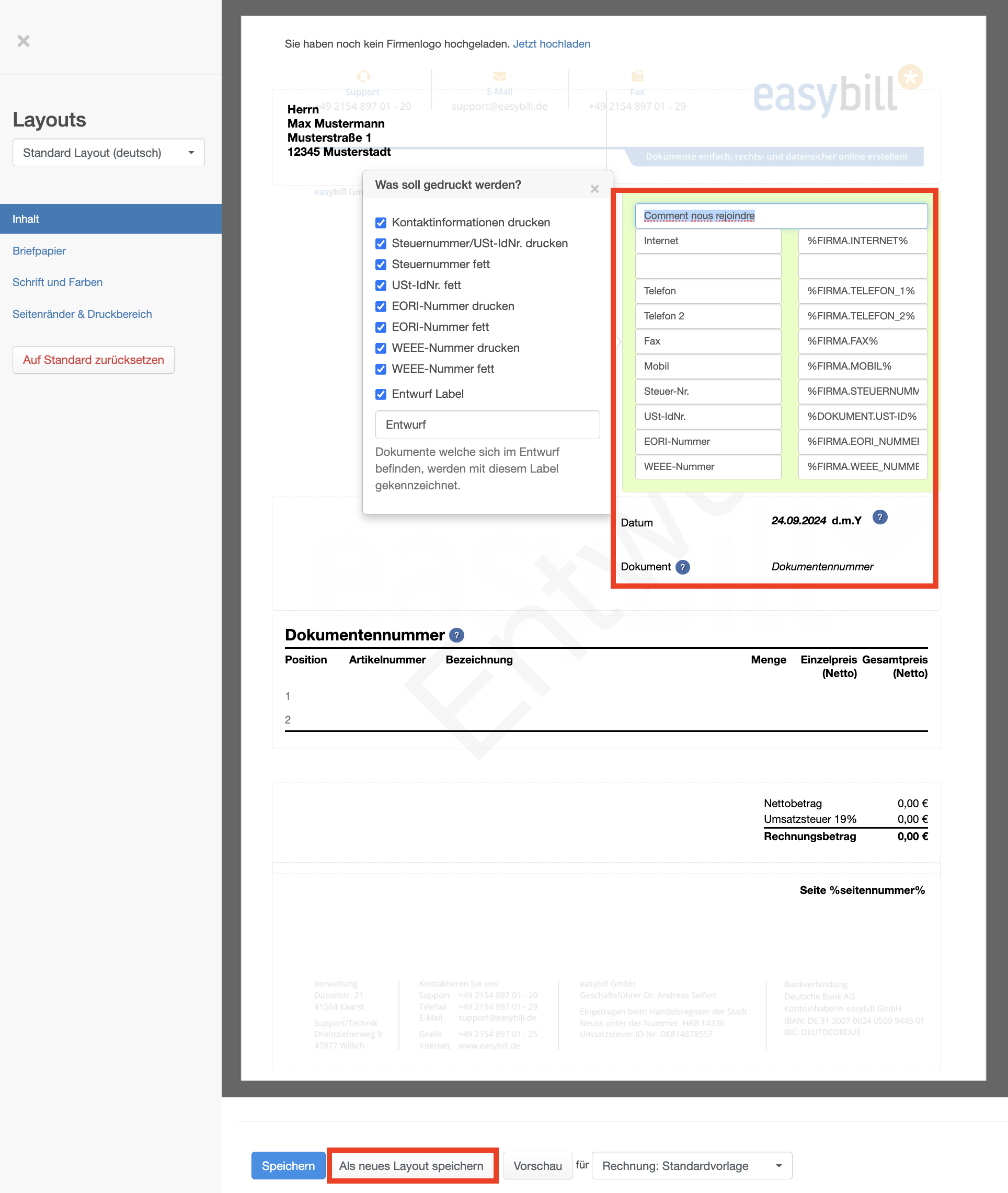Uncheck the 'Entwurf Label' option
This screenshot has width=1008, height=1193.
coord(381,394)
